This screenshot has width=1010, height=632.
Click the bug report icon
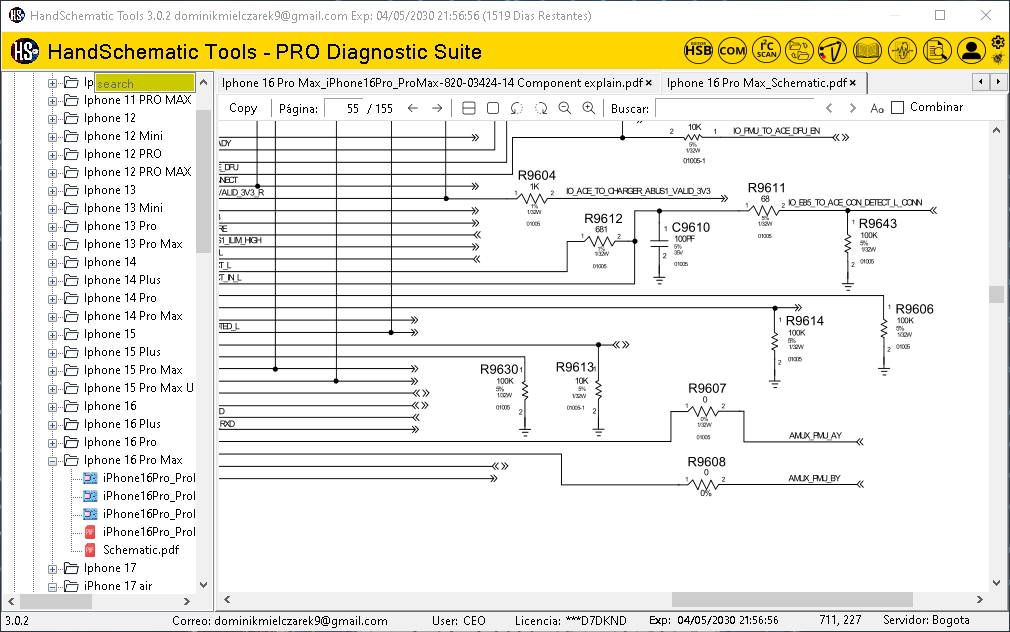coord(998,59)
